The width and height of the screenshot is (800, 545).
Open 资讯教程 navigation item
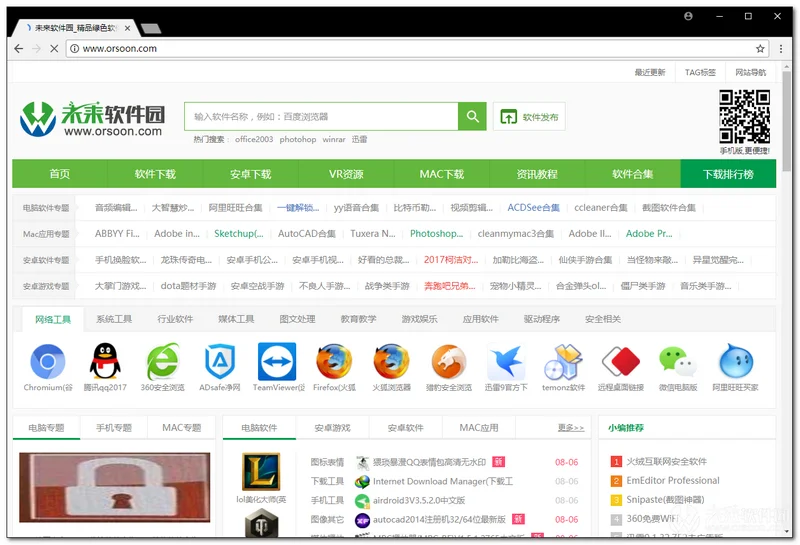coord(537,174)
